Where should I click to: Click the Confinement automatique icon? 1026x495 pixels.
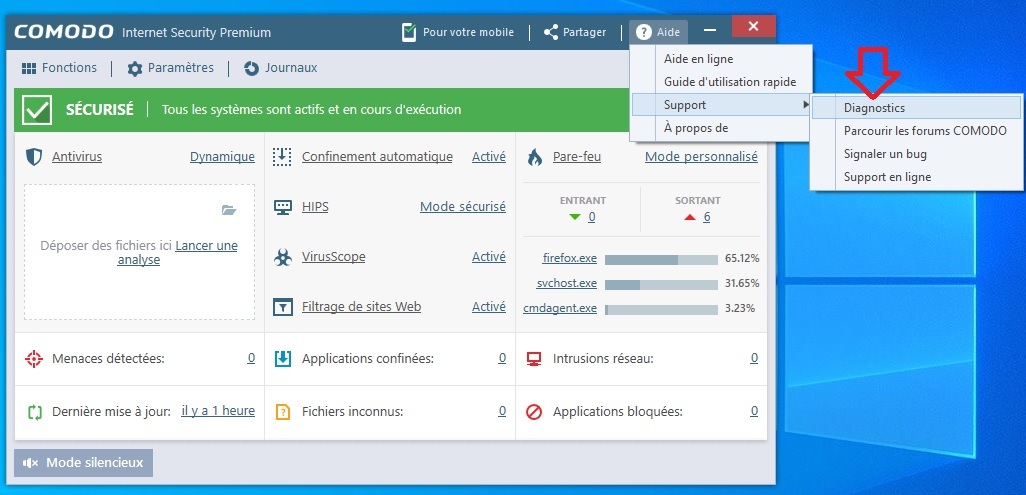click(283, 157)
